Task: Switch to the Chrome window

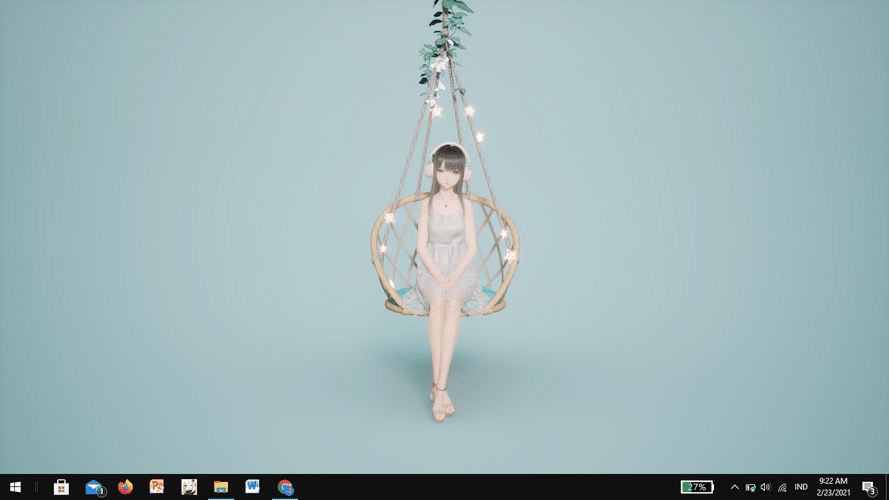Action: click(285, 487)
